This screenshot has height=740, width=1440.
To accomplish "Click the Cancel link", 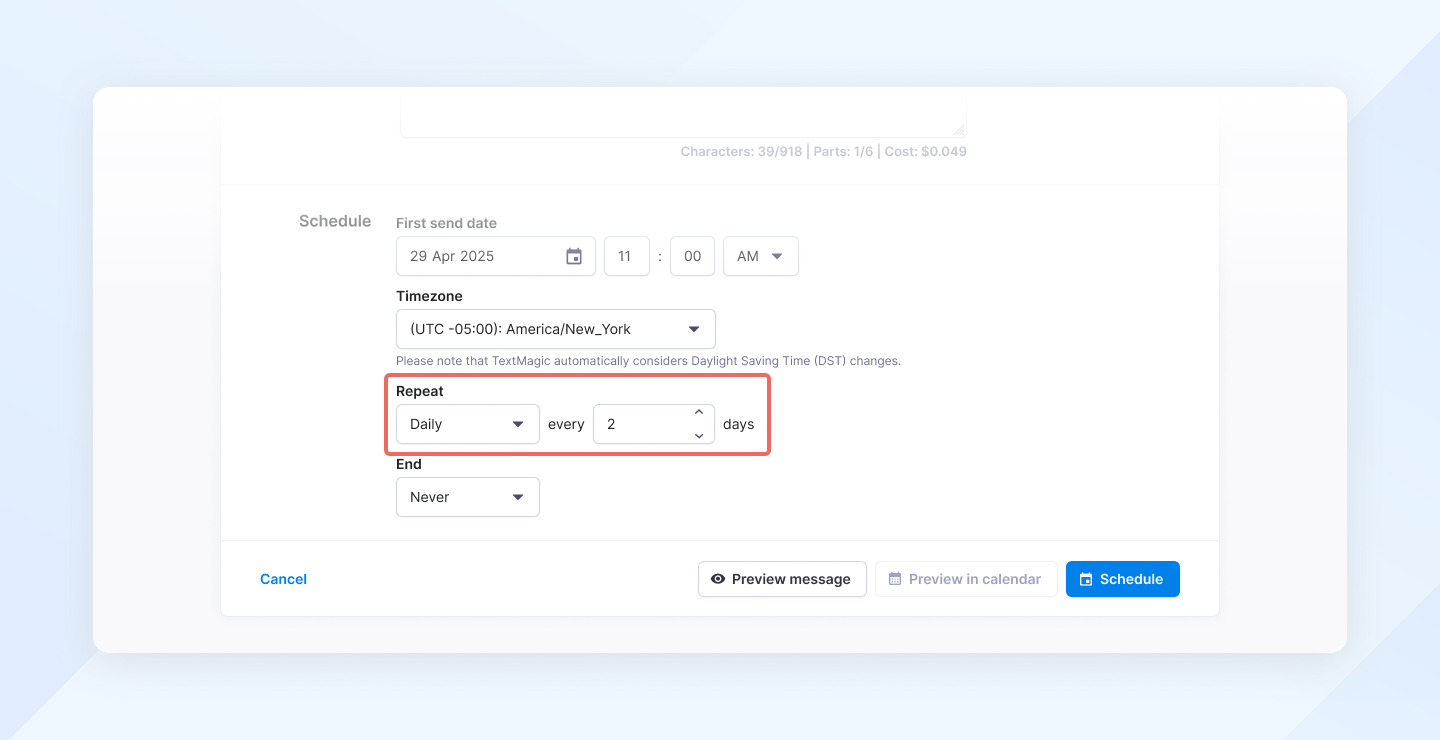I will point(283,579).
